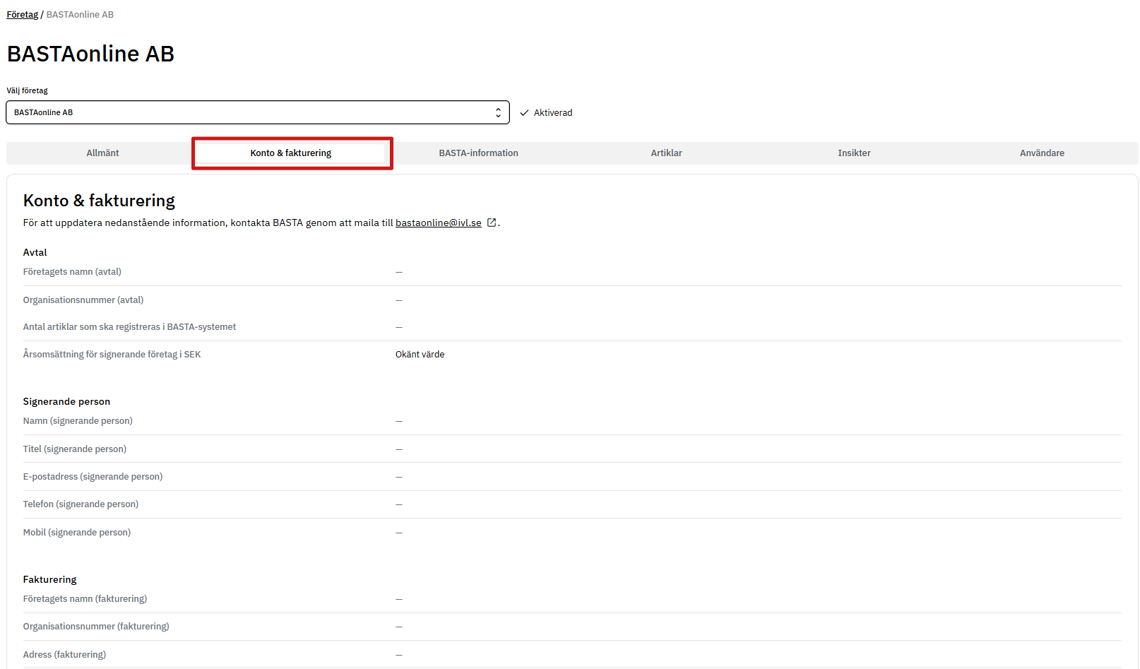This screenshot has height=669, width=1140.
Task: Click the checkmark icon beside Aktiverad
Action: 524,113
